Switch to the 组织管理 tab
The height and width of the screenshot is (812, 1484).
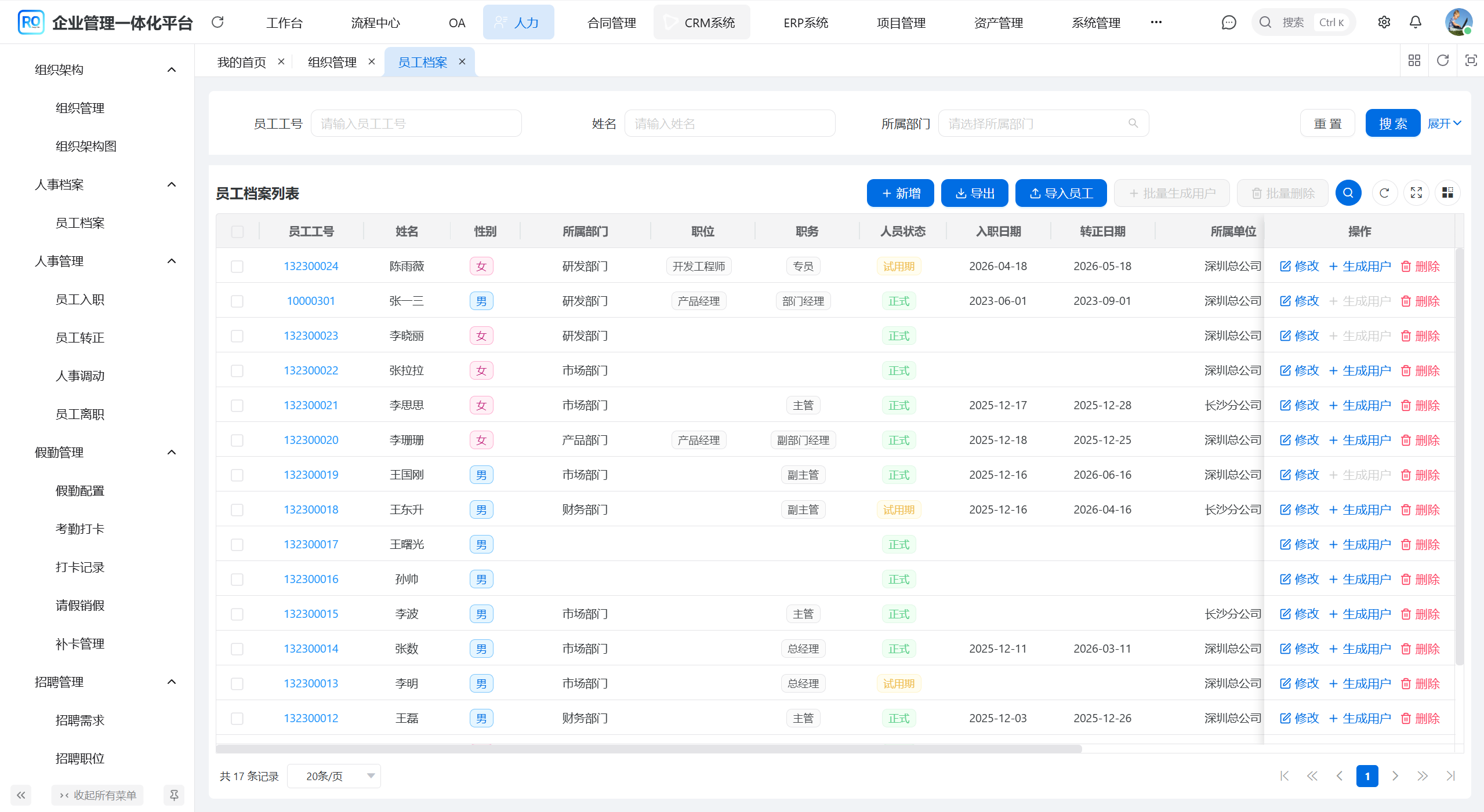332,62
